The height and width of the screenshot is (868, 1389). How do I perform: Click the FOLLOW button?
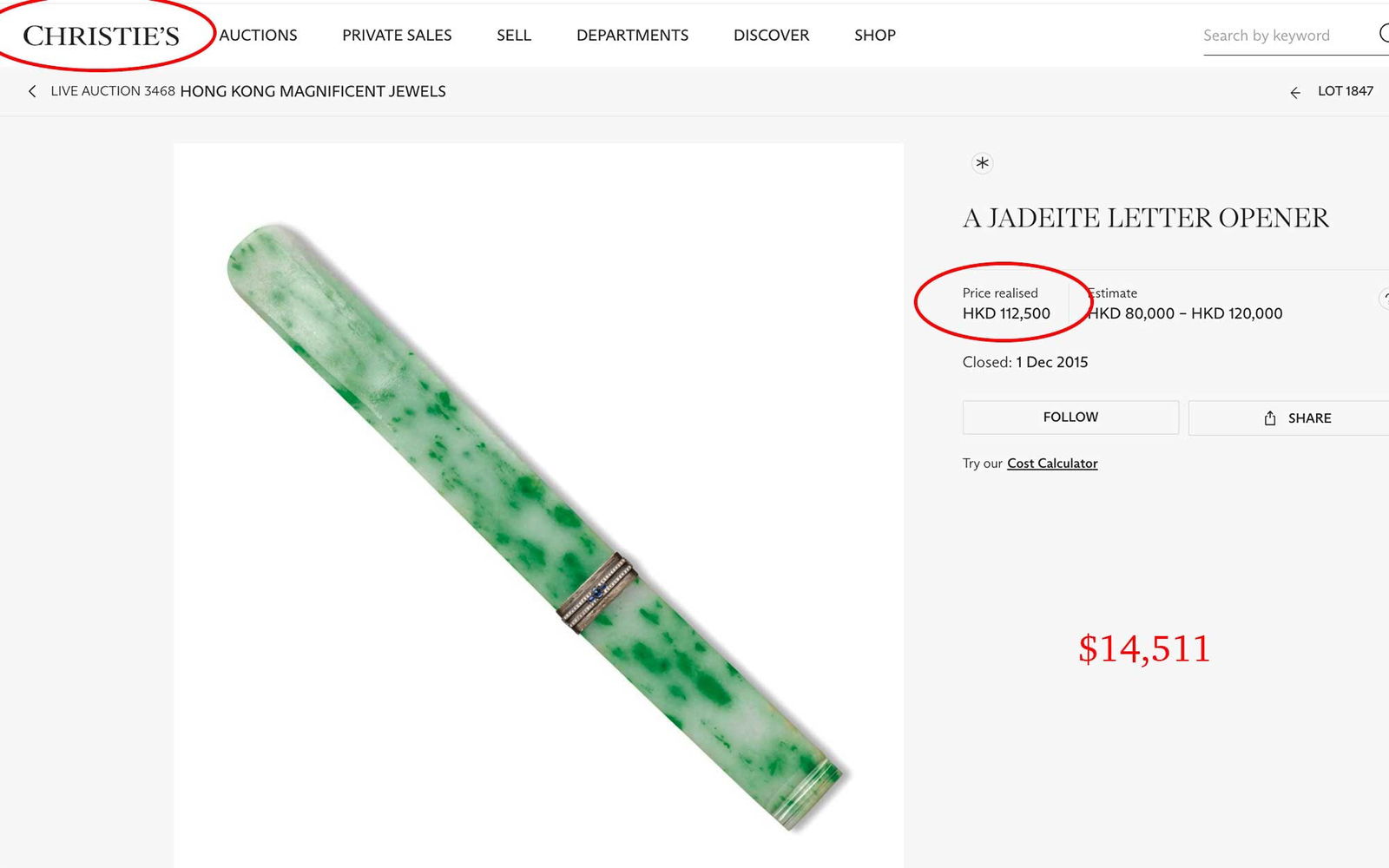click(1069, 417)
